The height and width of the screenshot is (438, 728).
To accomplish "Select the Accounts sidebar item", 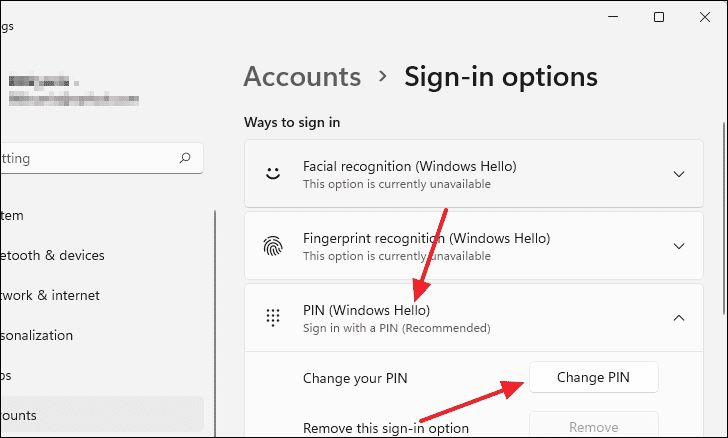I will point(102,415).
